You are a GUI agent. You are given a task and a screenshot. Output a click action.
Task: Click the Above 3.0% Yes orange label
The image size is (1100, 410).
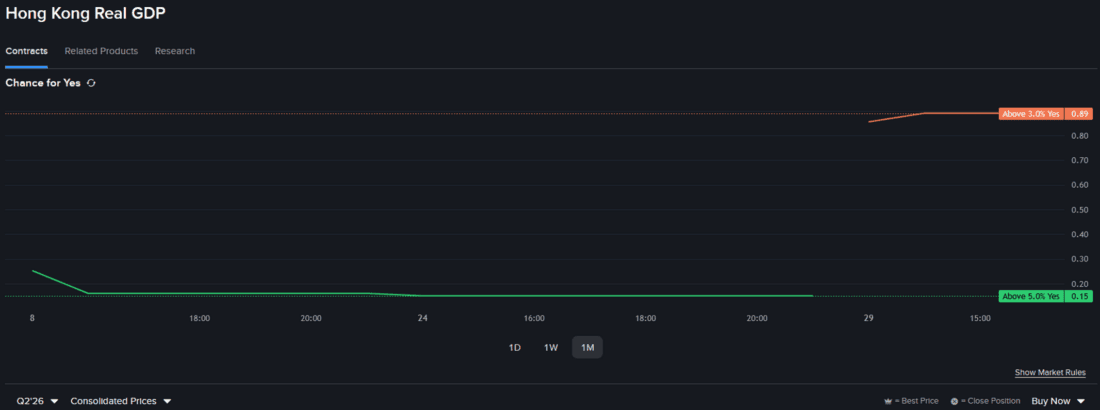[x=1031, y=114]
